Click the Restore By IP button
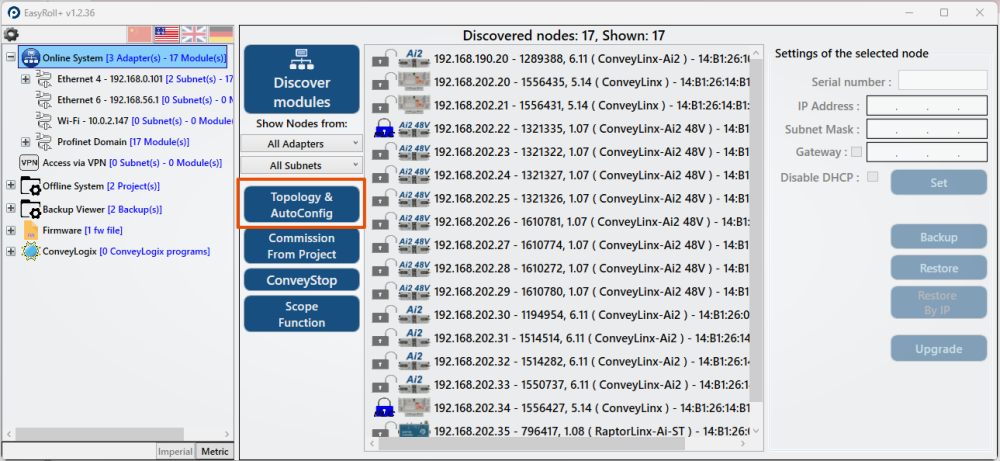Image resolution: width=1000 pixels, height=461 pixels. coord(939,303)
